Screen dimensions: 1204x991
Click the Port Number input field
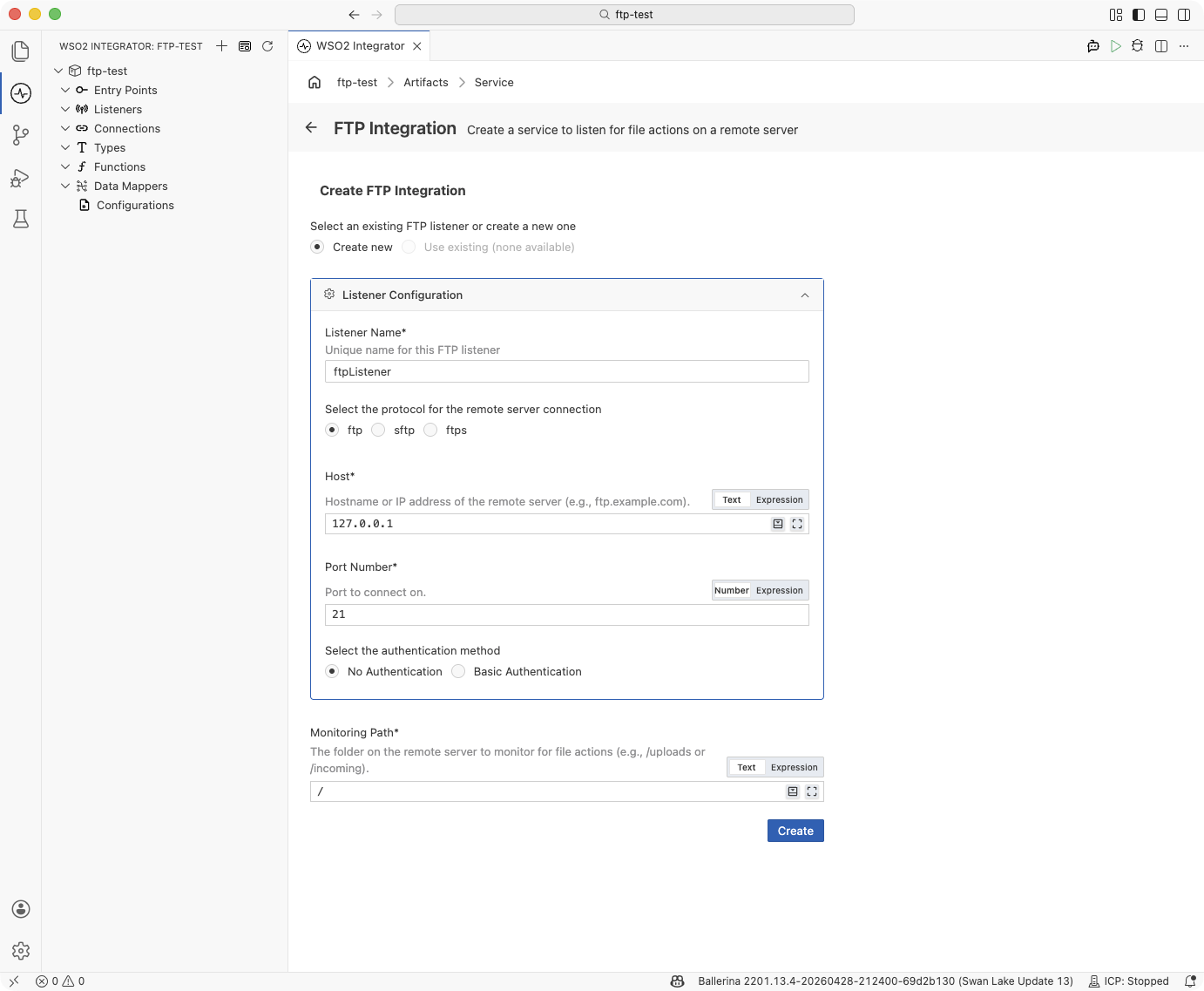pyautogui.click(x=567, y=614)
